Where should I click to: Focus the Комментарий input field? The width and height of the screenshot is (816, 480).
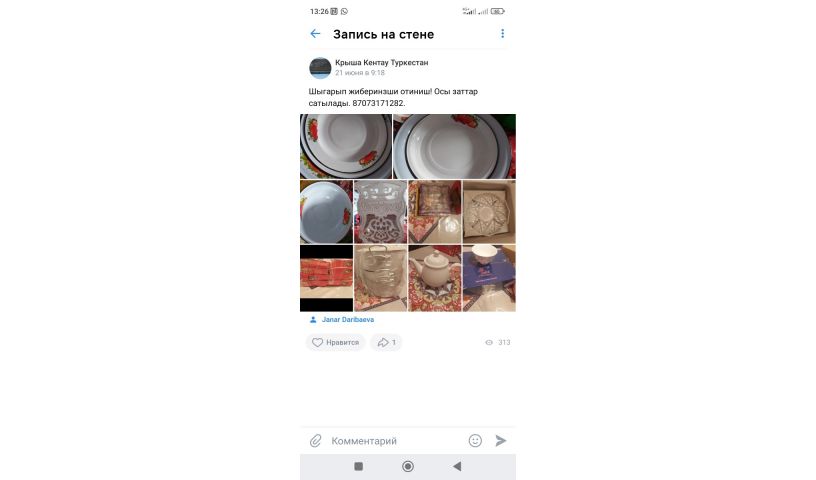point(396,441)
